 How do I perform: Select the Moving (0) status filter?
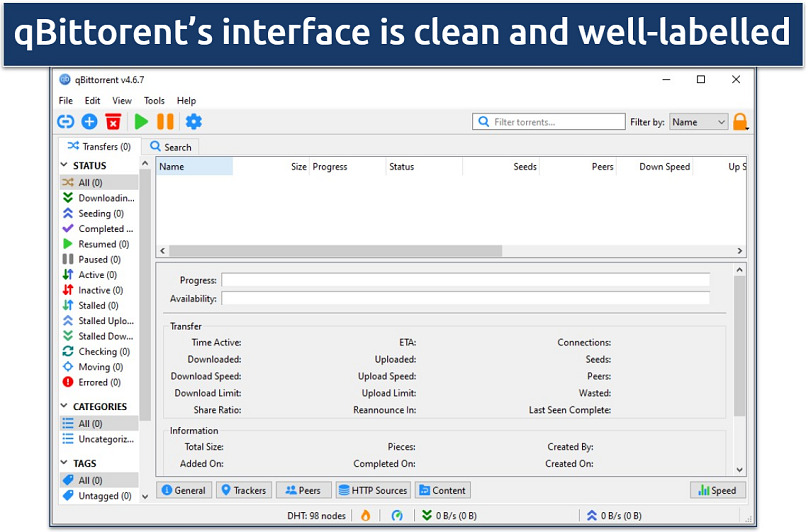coord(99,367)
